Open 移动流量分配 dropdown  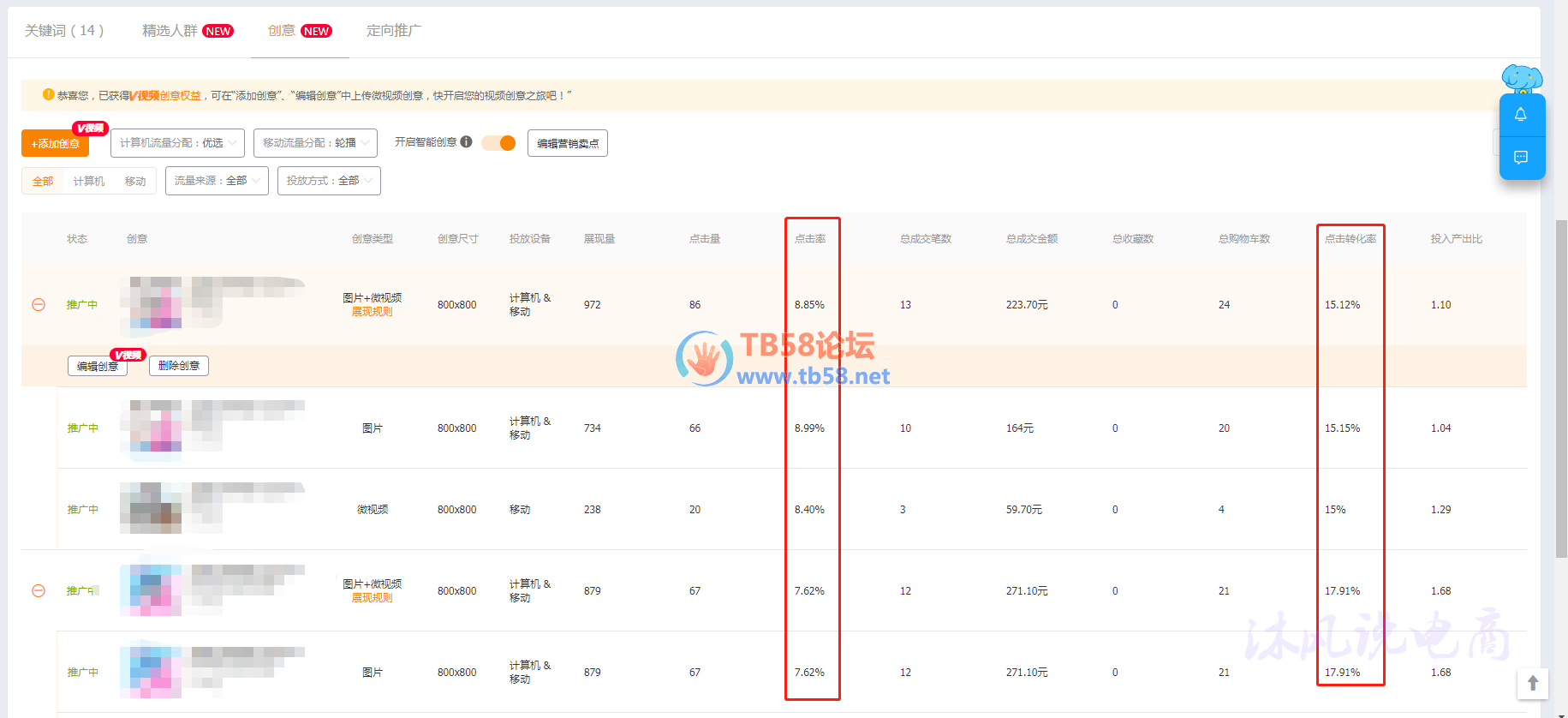314,143
